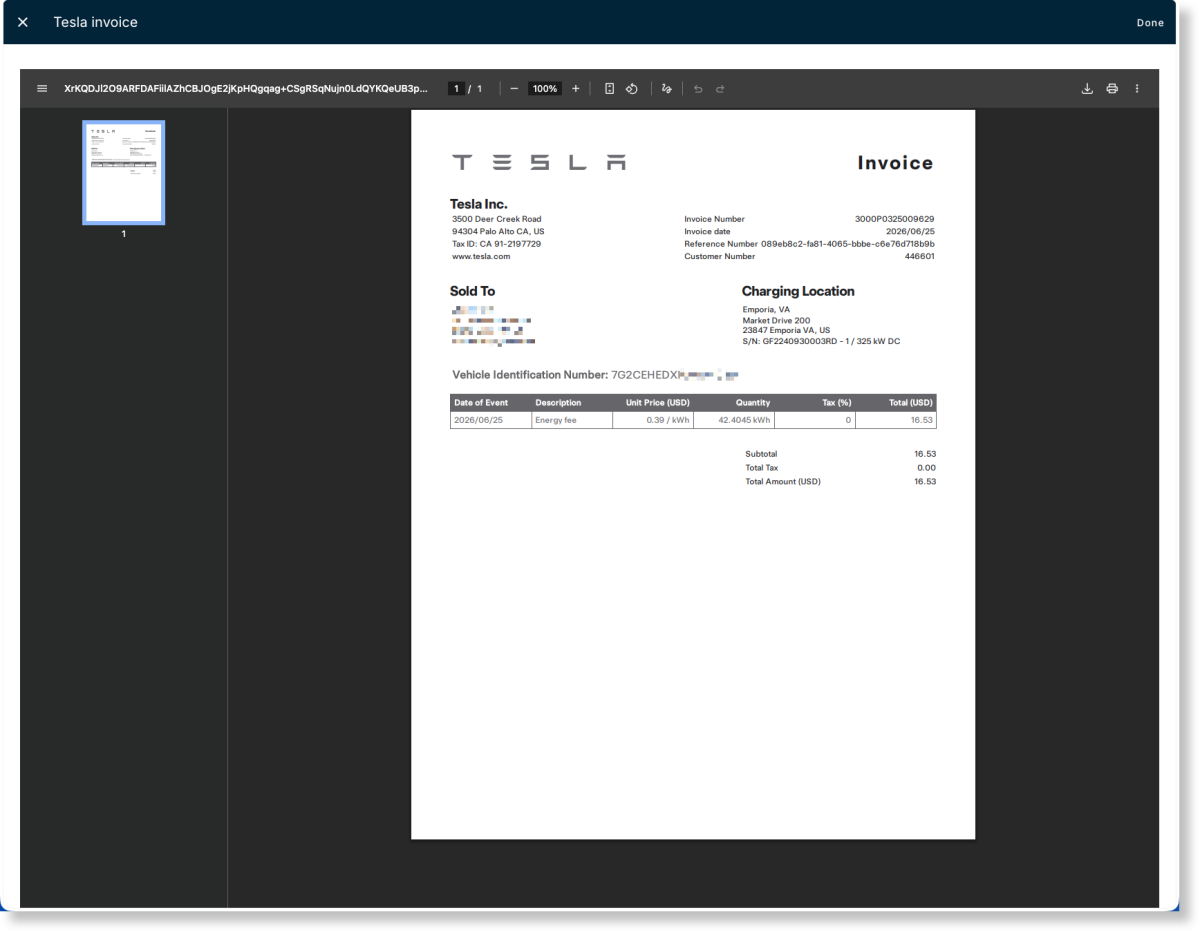This screenshot has height=932, width=1200.
Task: Close the Tesla invoice dialog with X
Action: [23, 22]
